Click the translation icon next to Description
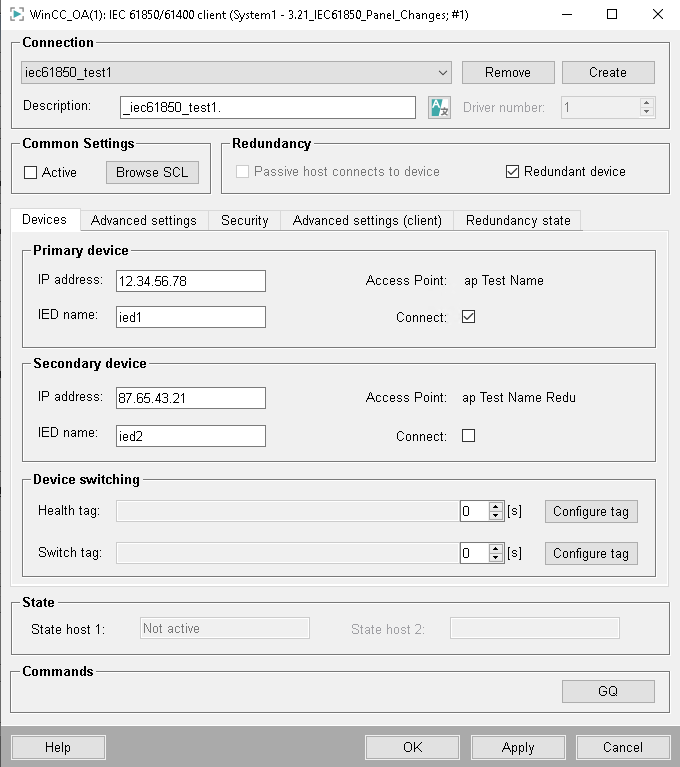The image size is (680, 767). pyautogui.click(x=439, y=107)
